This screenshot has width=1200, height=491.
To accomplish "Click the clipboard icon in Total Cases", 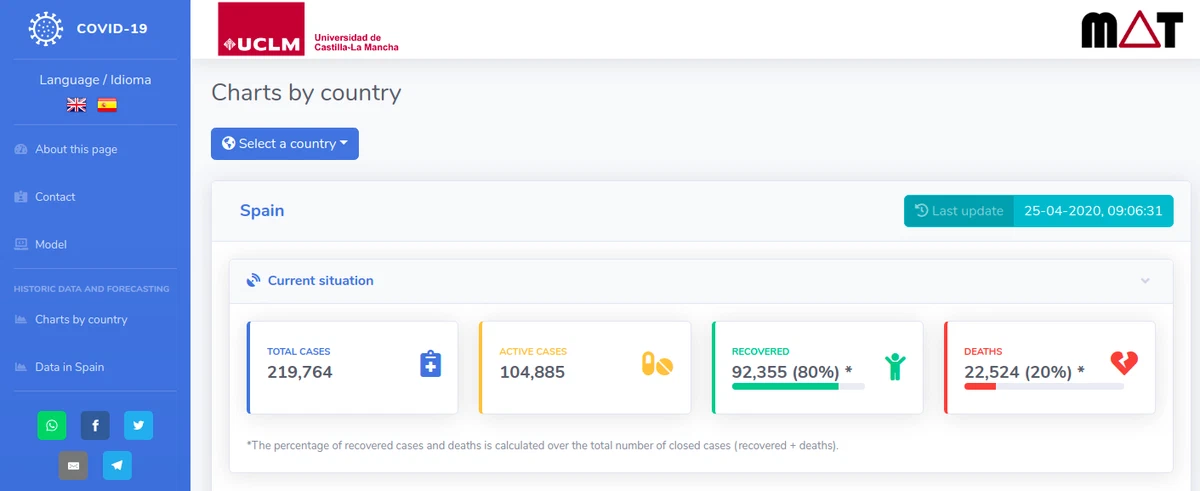I will (x=430, y=364).
